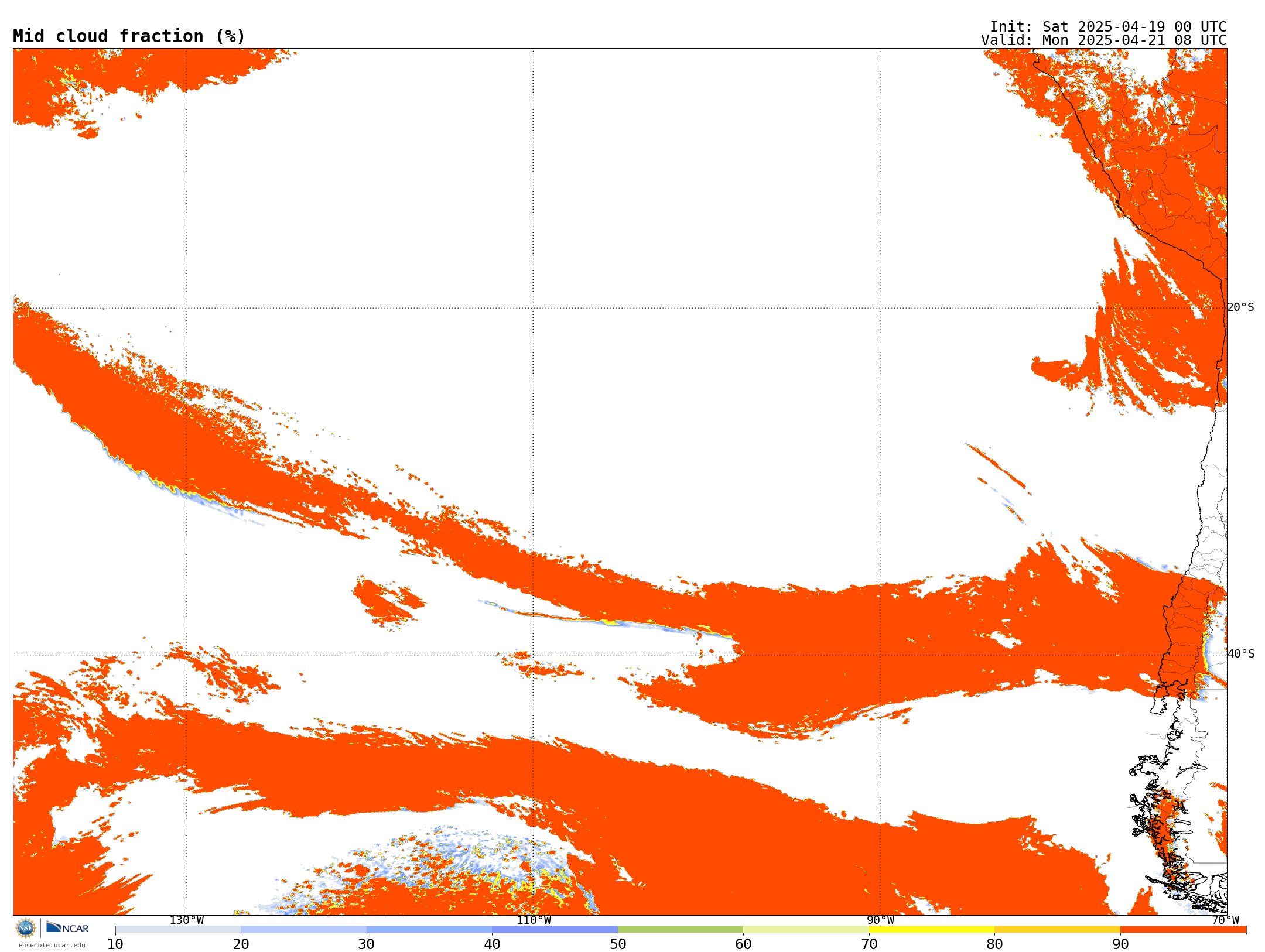Click the colorbar tick label '90'
Screen dimensions: 1265x952
tap(1120, 944)
